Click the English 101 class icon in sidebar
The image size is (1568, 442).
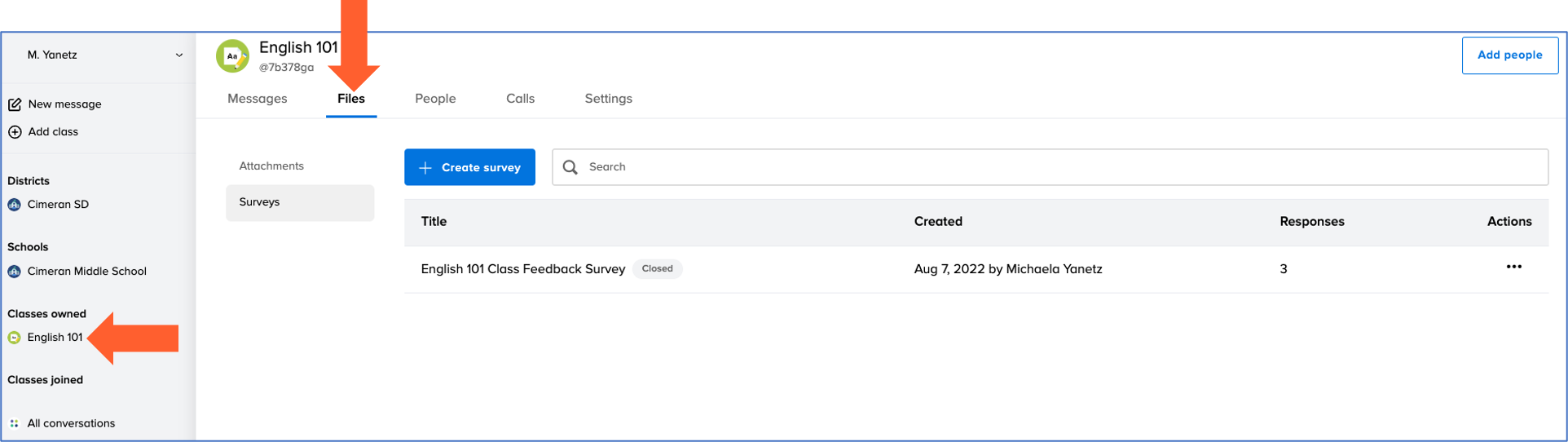pyautogui.click(x=15, y=338)
